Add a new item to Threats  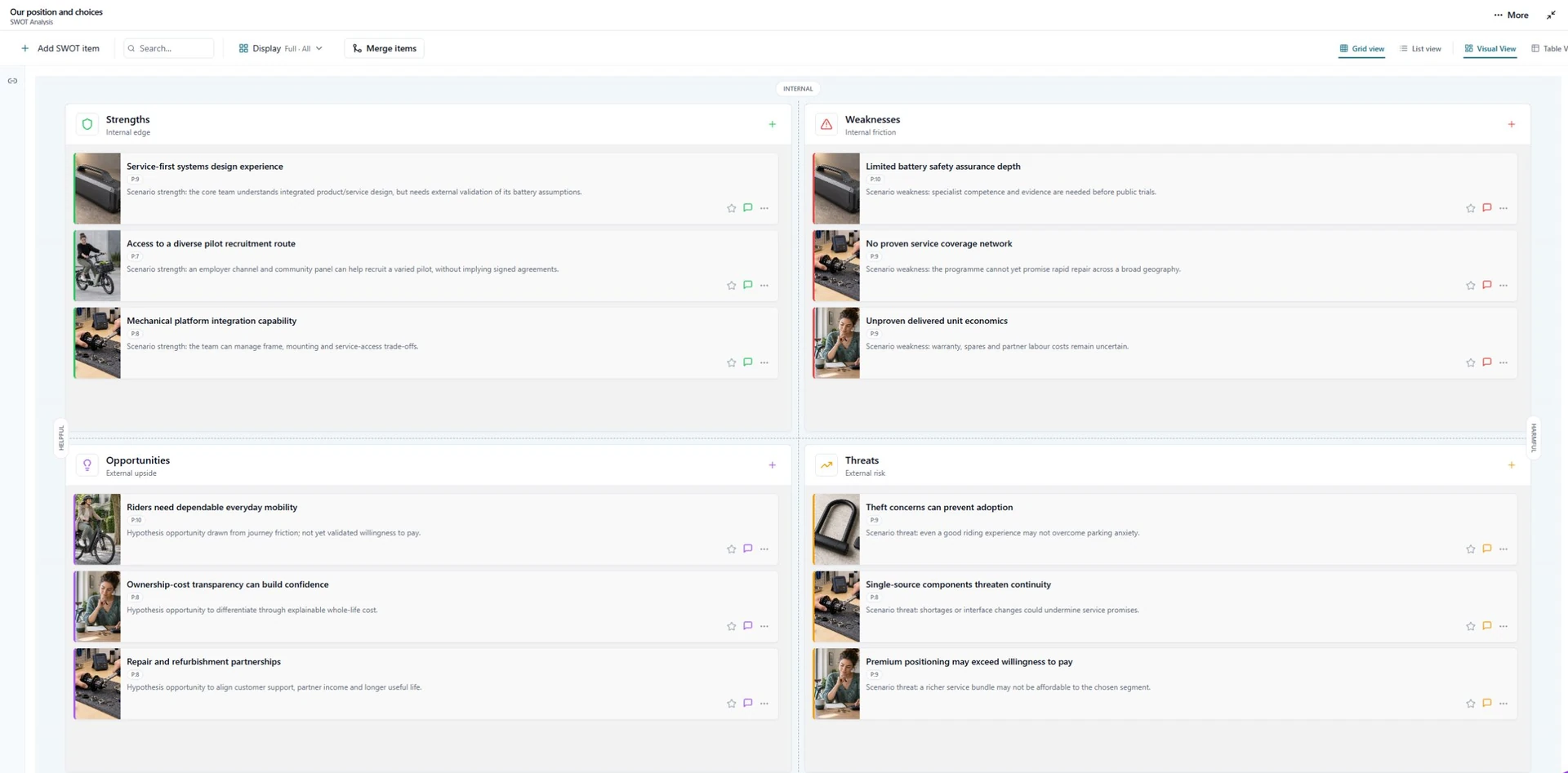coord(1511,465)
